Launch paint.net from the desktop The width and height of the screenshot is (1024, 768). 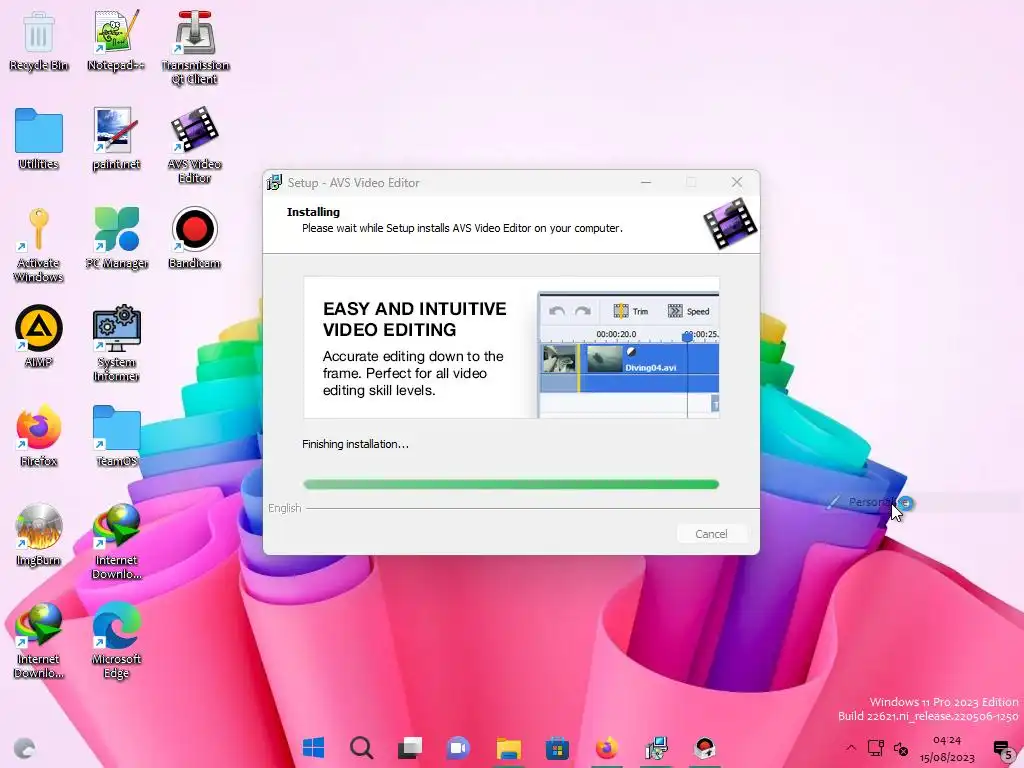[x=116, y=139]
